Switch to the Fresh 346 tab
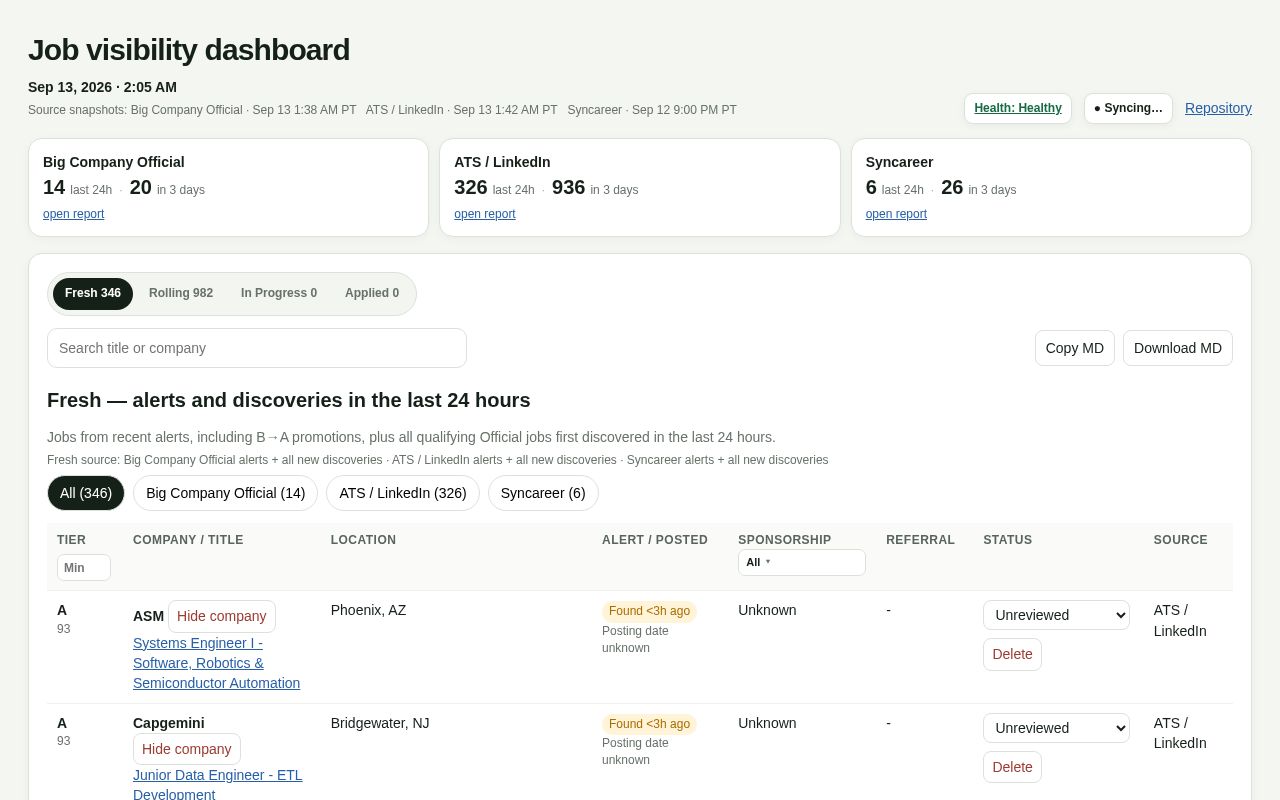The width and height of the screenshot is (1280, 800). click(93, 294)
